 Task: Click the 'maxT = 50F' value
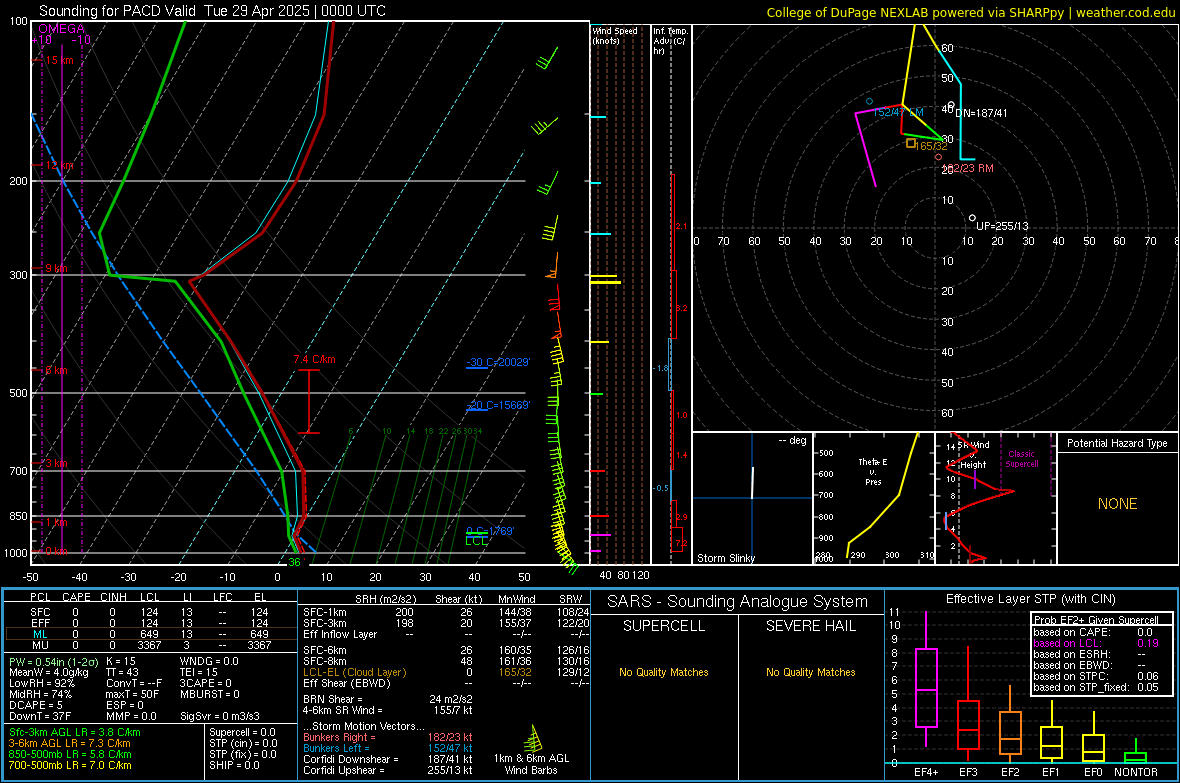132,694
